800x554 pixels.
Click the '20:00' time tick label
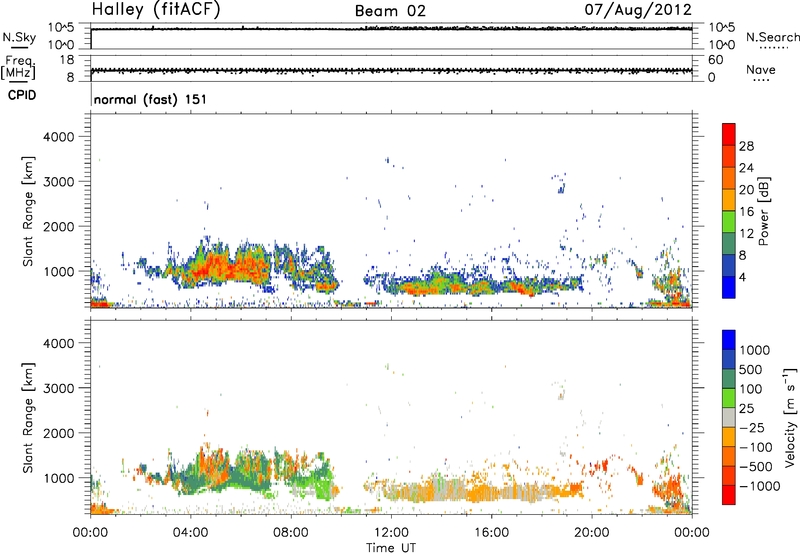(x=592, y=533)
